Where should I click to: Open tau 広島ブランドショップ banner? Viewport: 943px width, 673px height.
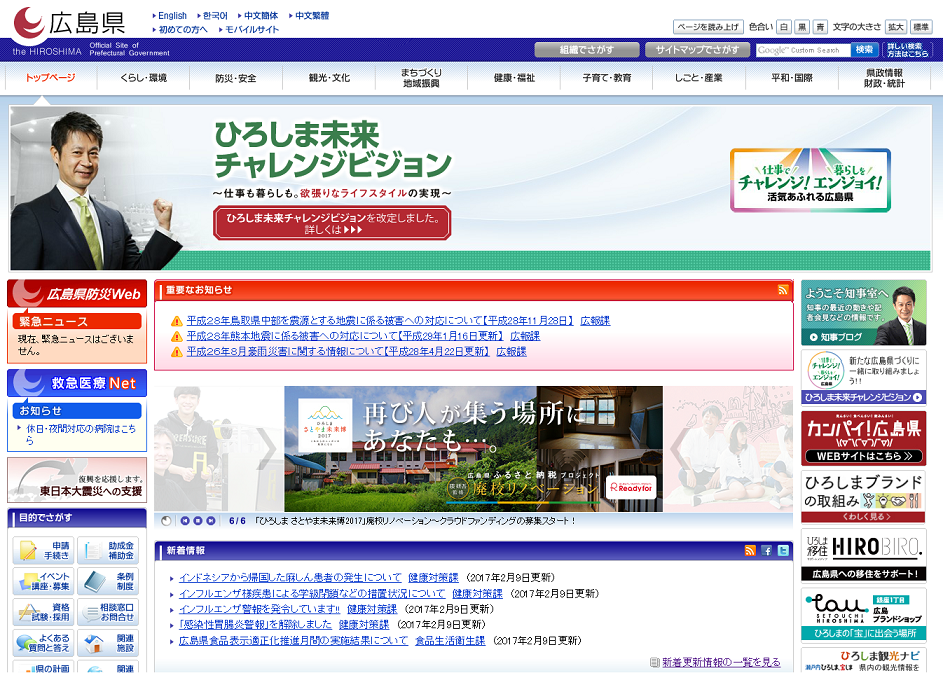tap(864, 614)
